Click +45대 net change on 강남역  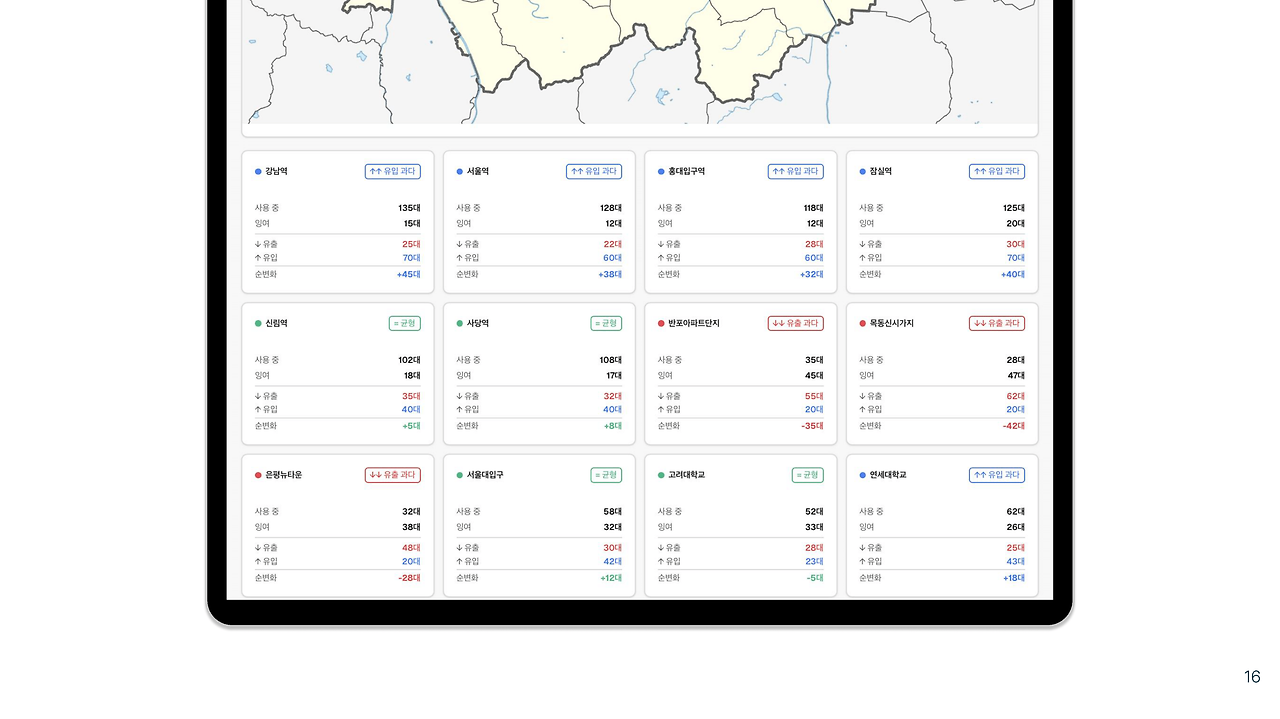click(x=408, y=274)
